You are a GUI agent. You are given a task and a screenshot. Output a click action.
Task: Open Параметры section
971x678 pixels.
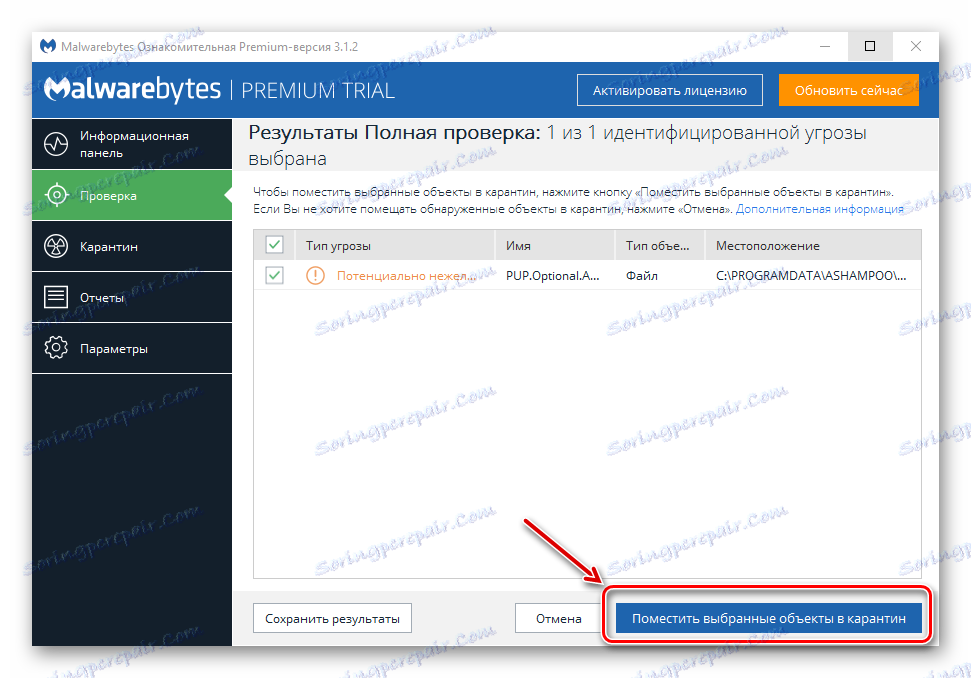pyautogui.click(x=132, y=348)
